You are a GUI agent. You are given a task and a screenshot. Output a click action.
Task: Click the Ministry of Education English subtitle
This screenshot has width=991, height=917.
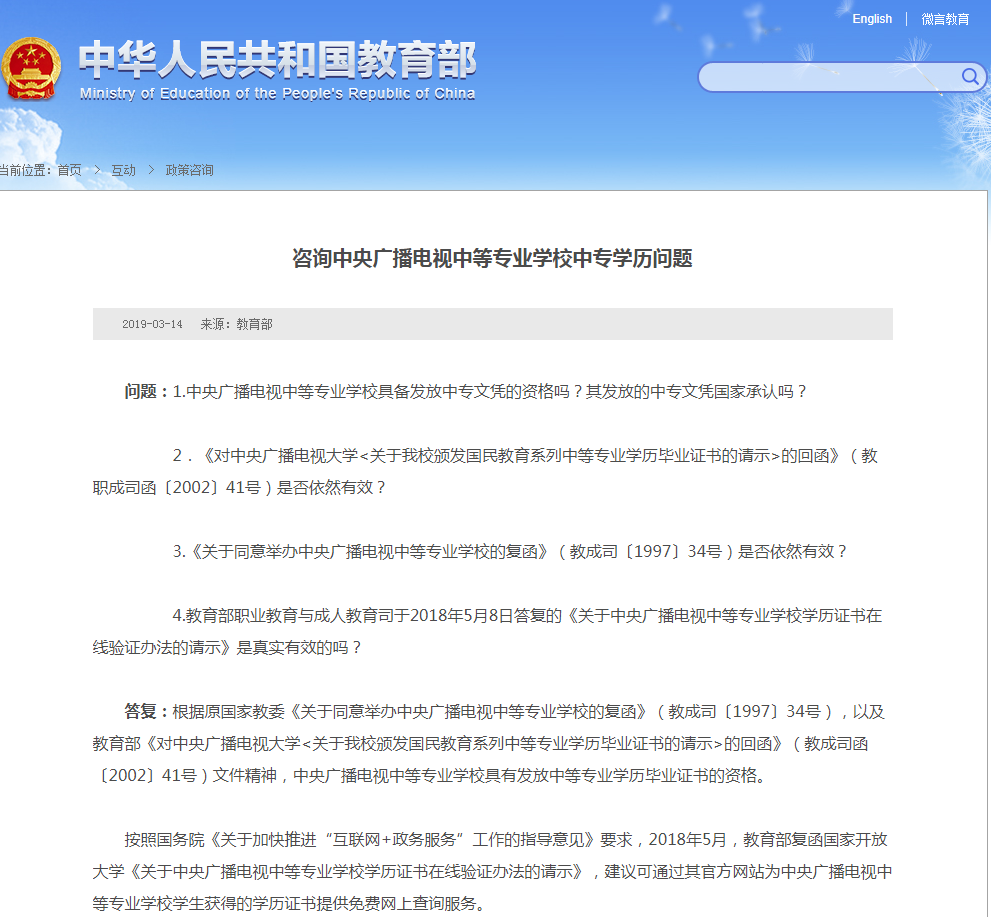277,94
